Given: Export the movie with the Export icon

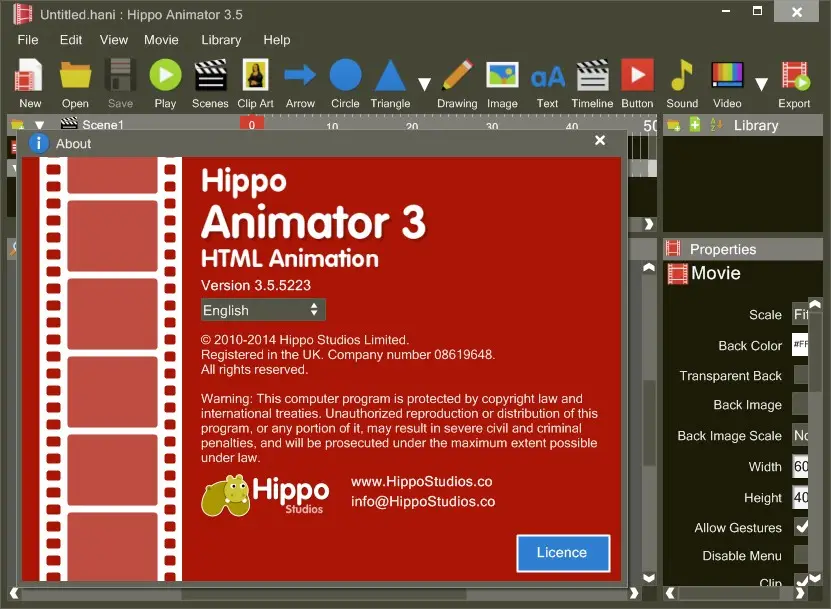Looking at the screenshot, I should 794,83.
